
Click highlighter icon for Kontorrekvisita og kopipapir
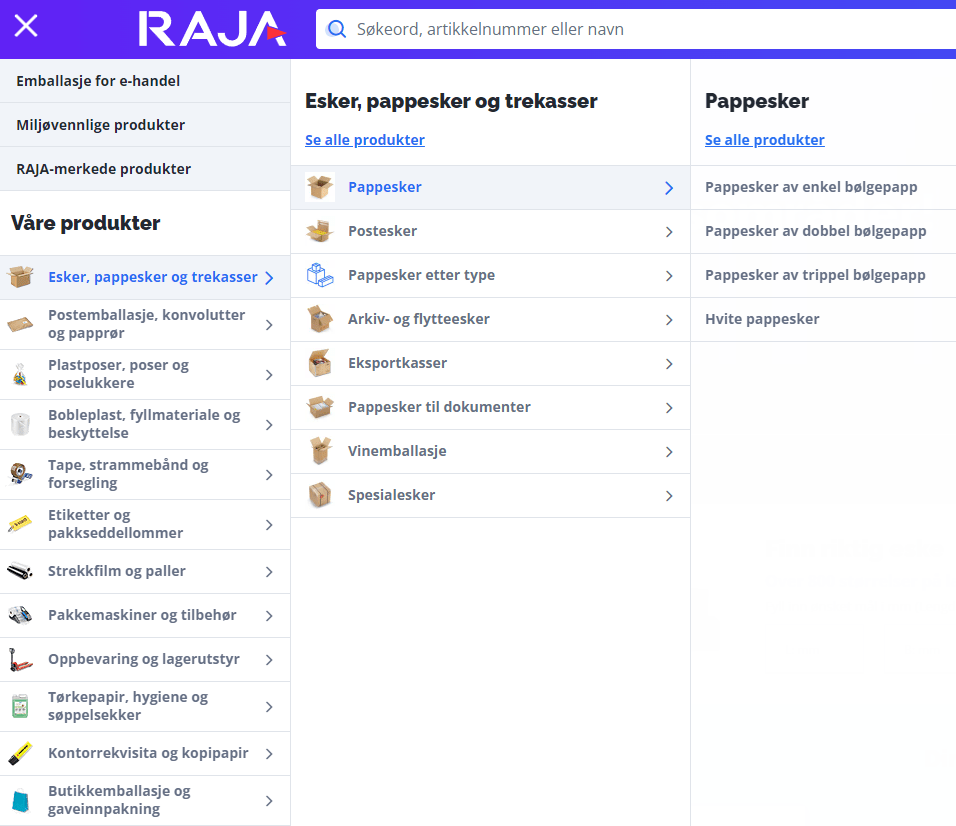[x=20, y=753]
